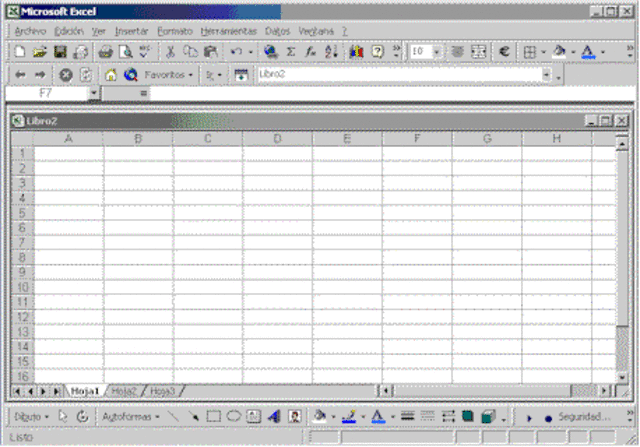Go forward with Web toolbar arrow
This screenshot has height=447, width=640.
click(40, 75)
